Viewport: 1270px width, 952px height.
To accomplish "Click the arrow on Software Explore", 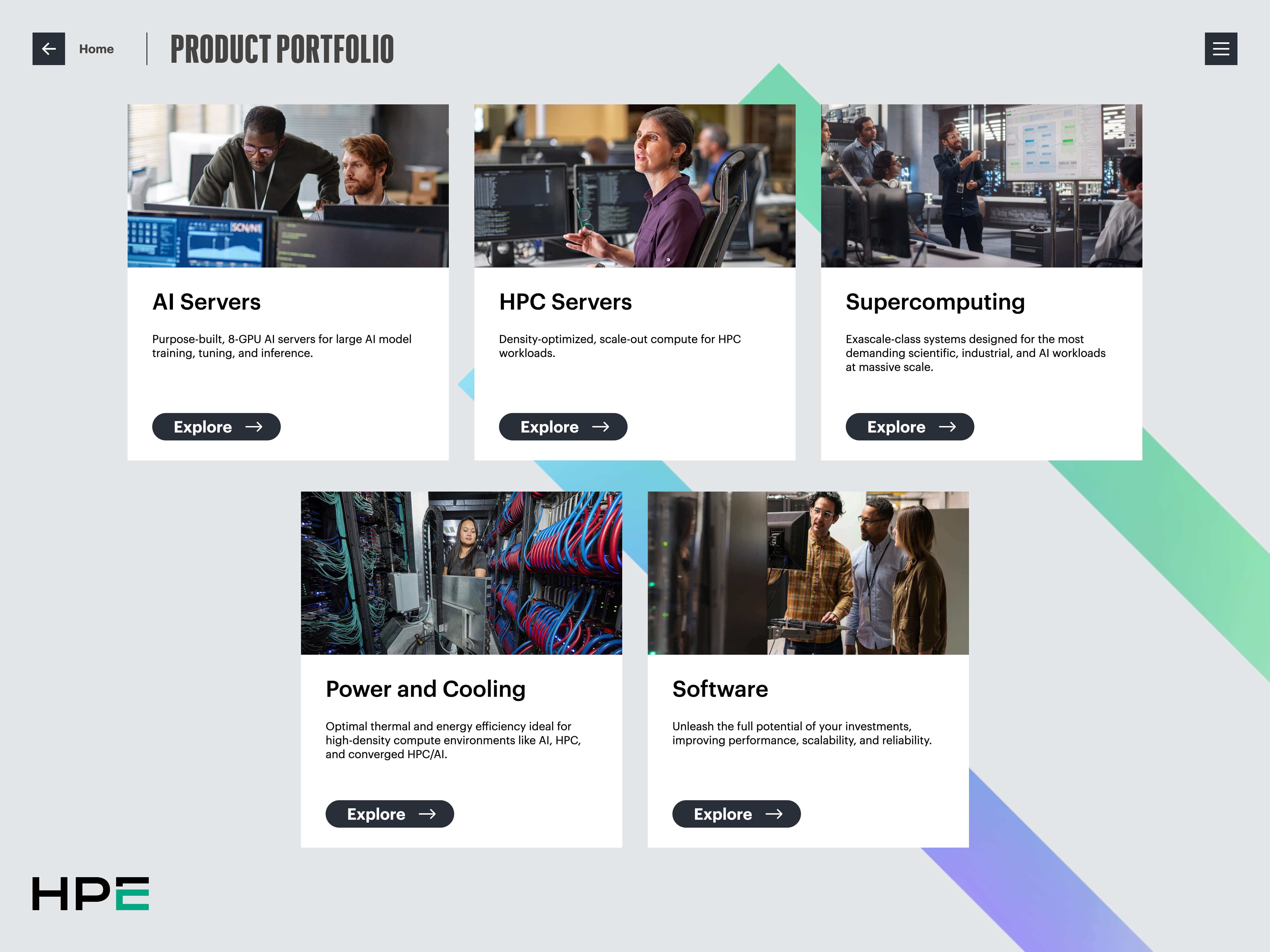I will (x=774, y=814).
